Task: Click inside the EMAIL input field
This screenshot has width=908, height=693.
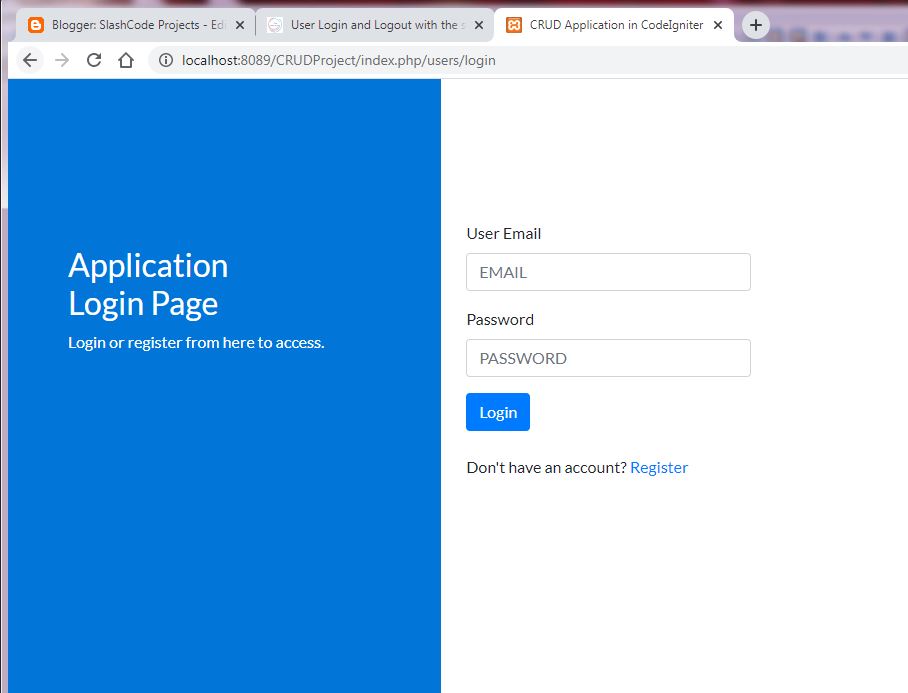Action: tap(608, 272)
